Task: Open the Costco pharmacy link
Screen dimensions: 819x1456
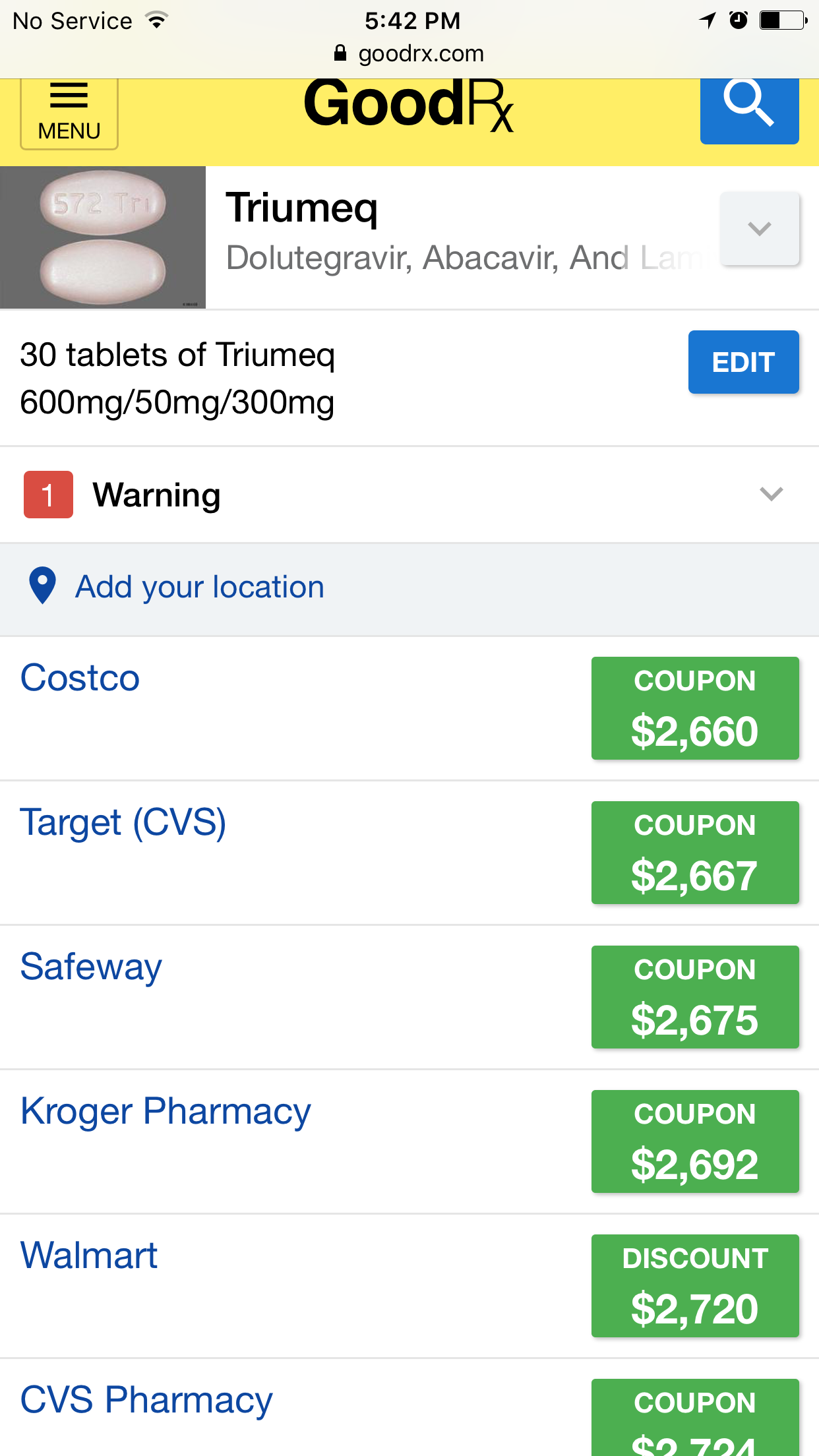Action: [x=80, y=678]
